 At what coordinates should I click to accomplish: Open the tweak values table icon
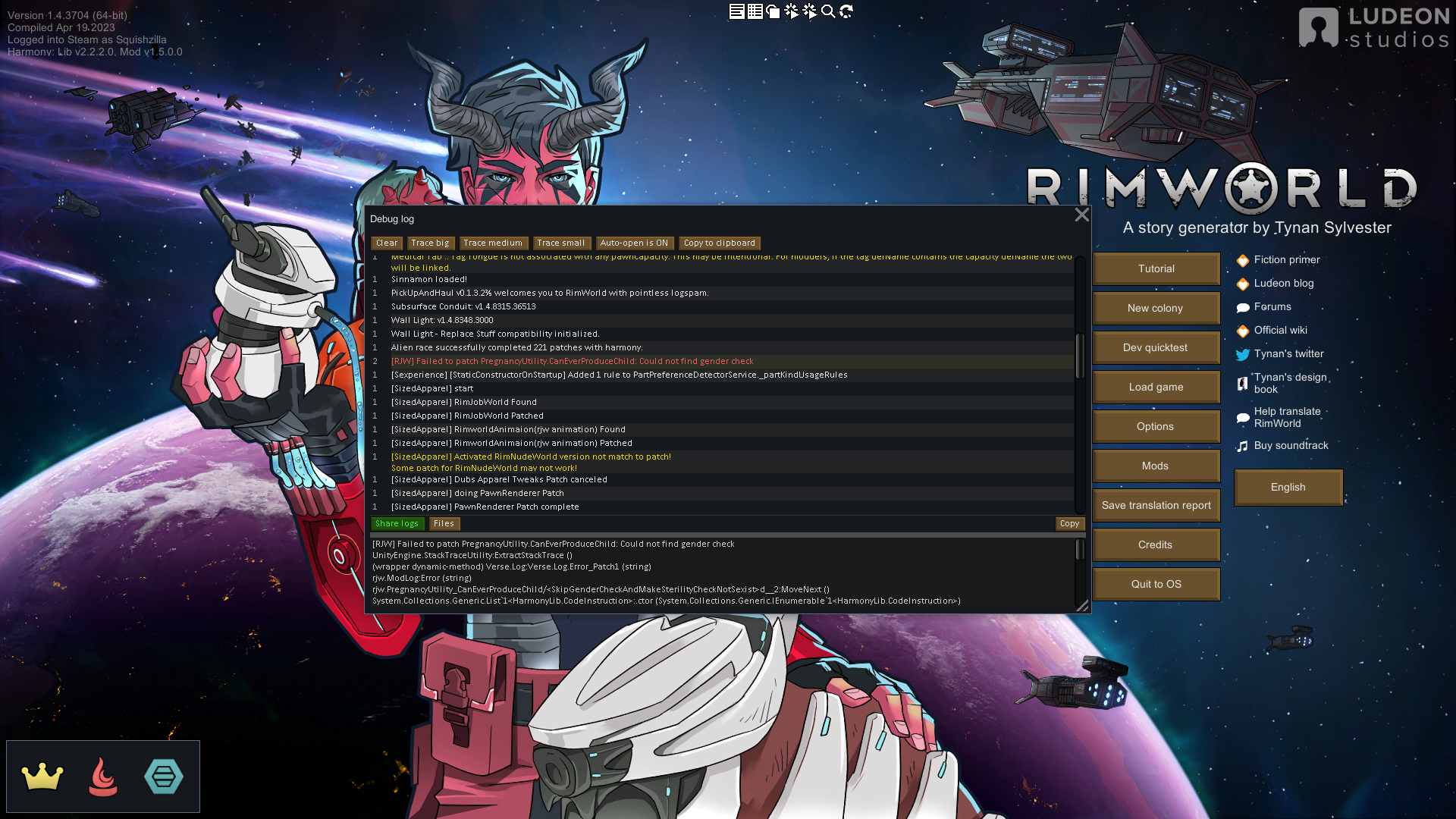[755, 11]
